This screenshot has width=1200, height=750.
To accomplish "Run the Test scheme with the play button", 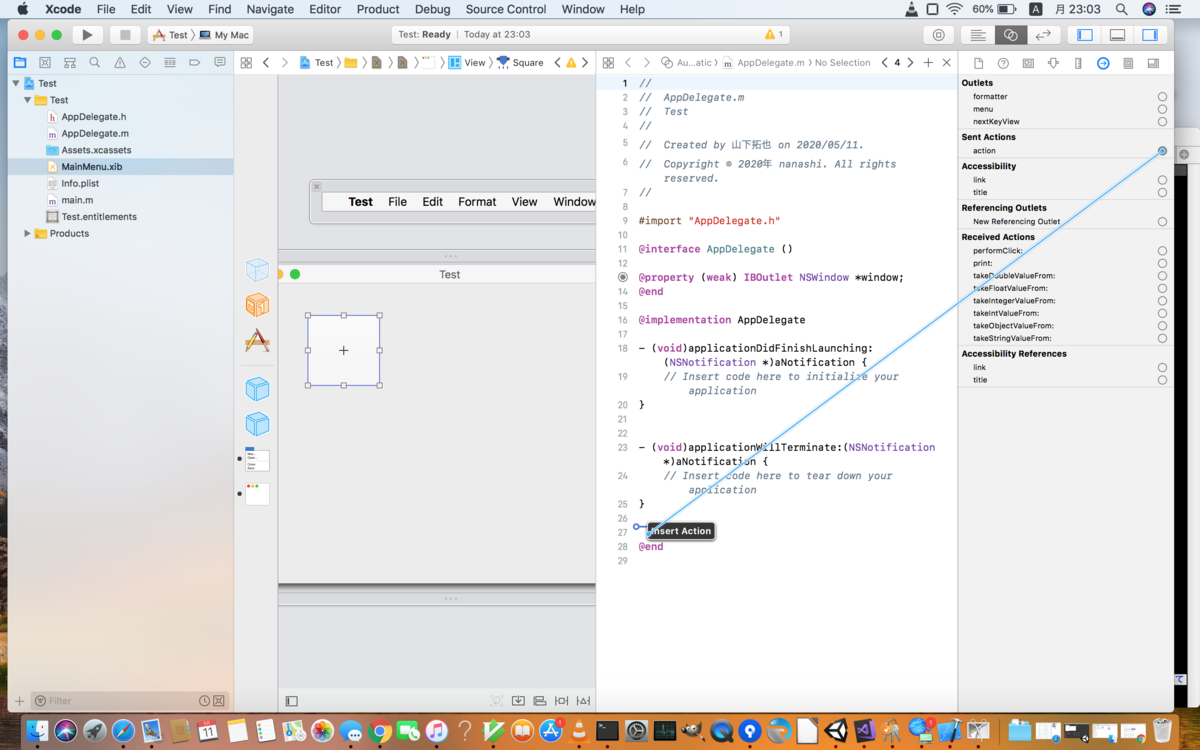I will point(87,35).
